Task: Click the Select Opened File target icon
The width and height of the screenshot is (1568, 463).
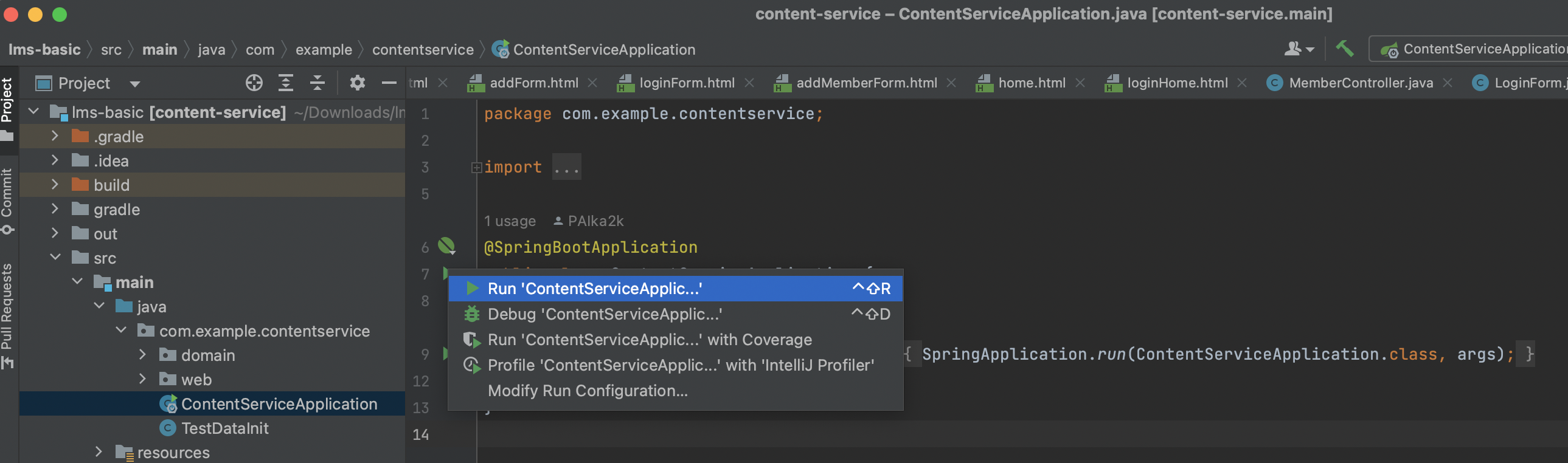Action: point(254,83)
